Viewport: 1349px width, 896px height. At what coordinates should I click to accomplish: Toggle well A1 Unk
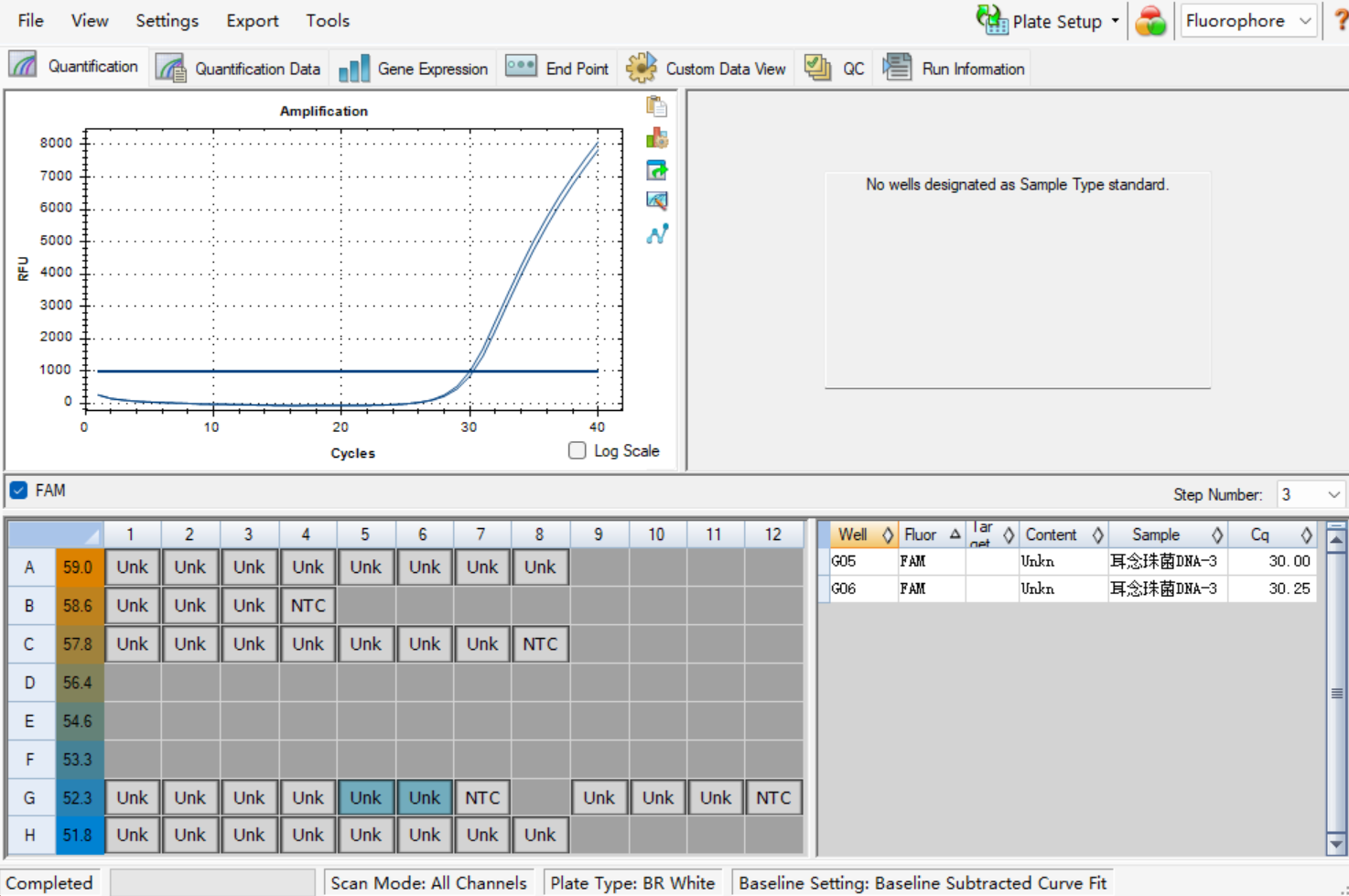coord(133,567)
